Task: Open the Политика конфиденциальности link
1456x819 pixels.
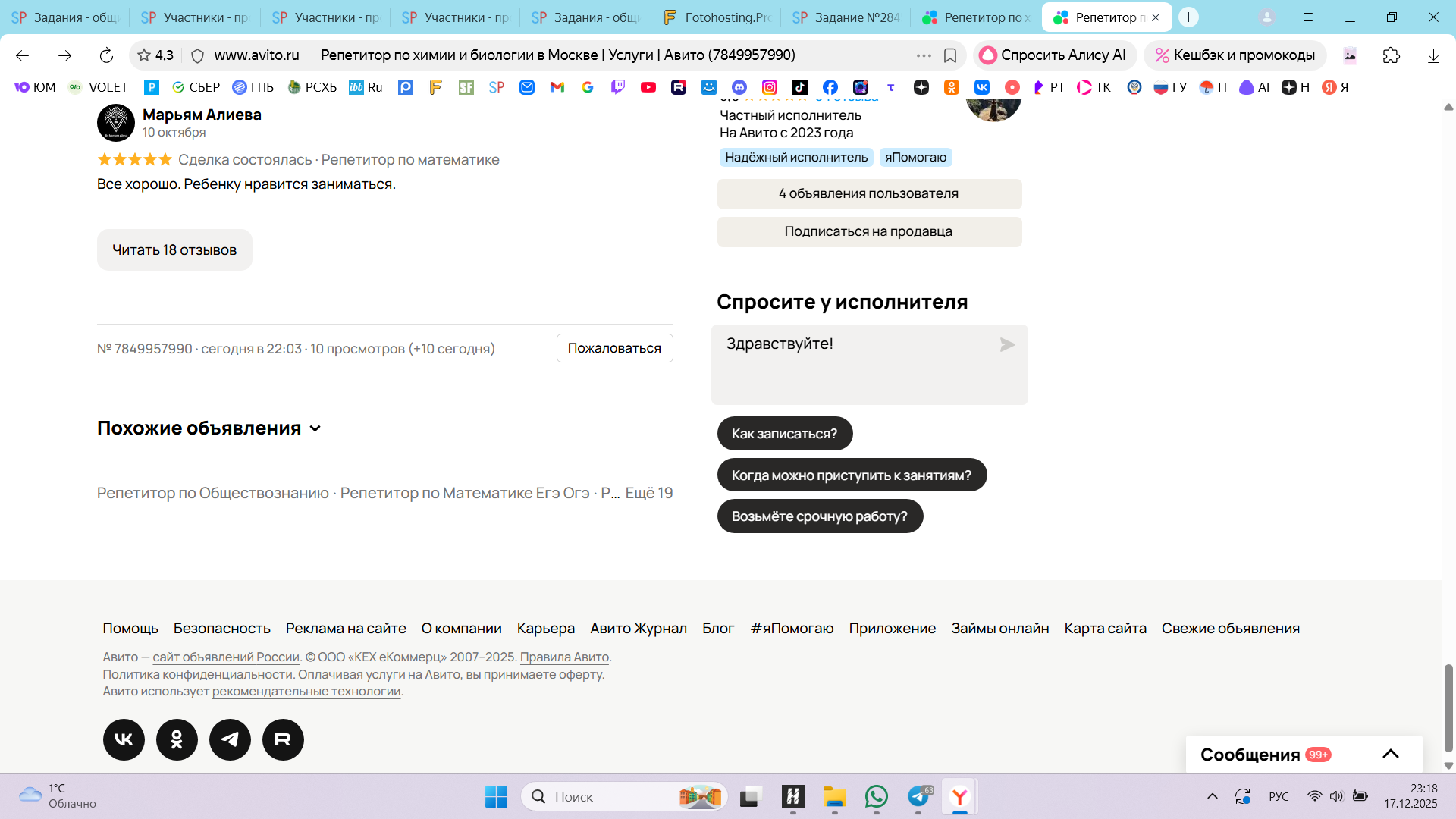Action: tap(197, 674)
